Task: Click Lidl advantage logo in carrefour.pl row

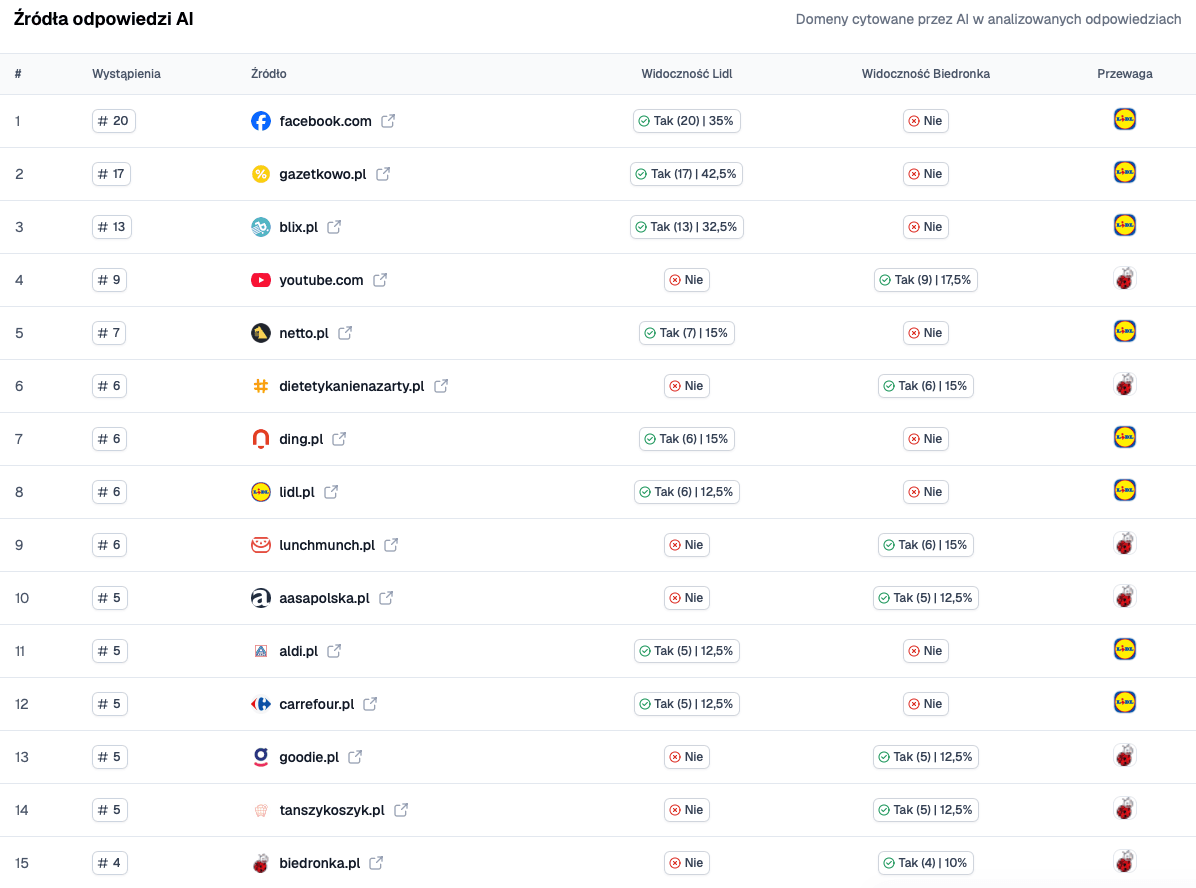Action: (x=1124, y=702)
